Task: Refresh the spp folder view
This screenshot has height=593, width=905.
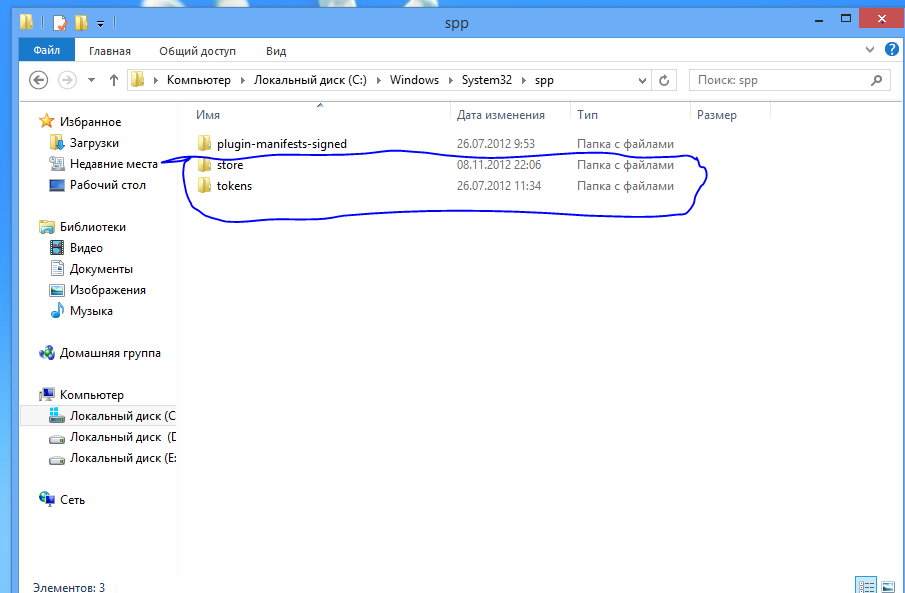Action: pyautogui.click(x=664, y=80)
